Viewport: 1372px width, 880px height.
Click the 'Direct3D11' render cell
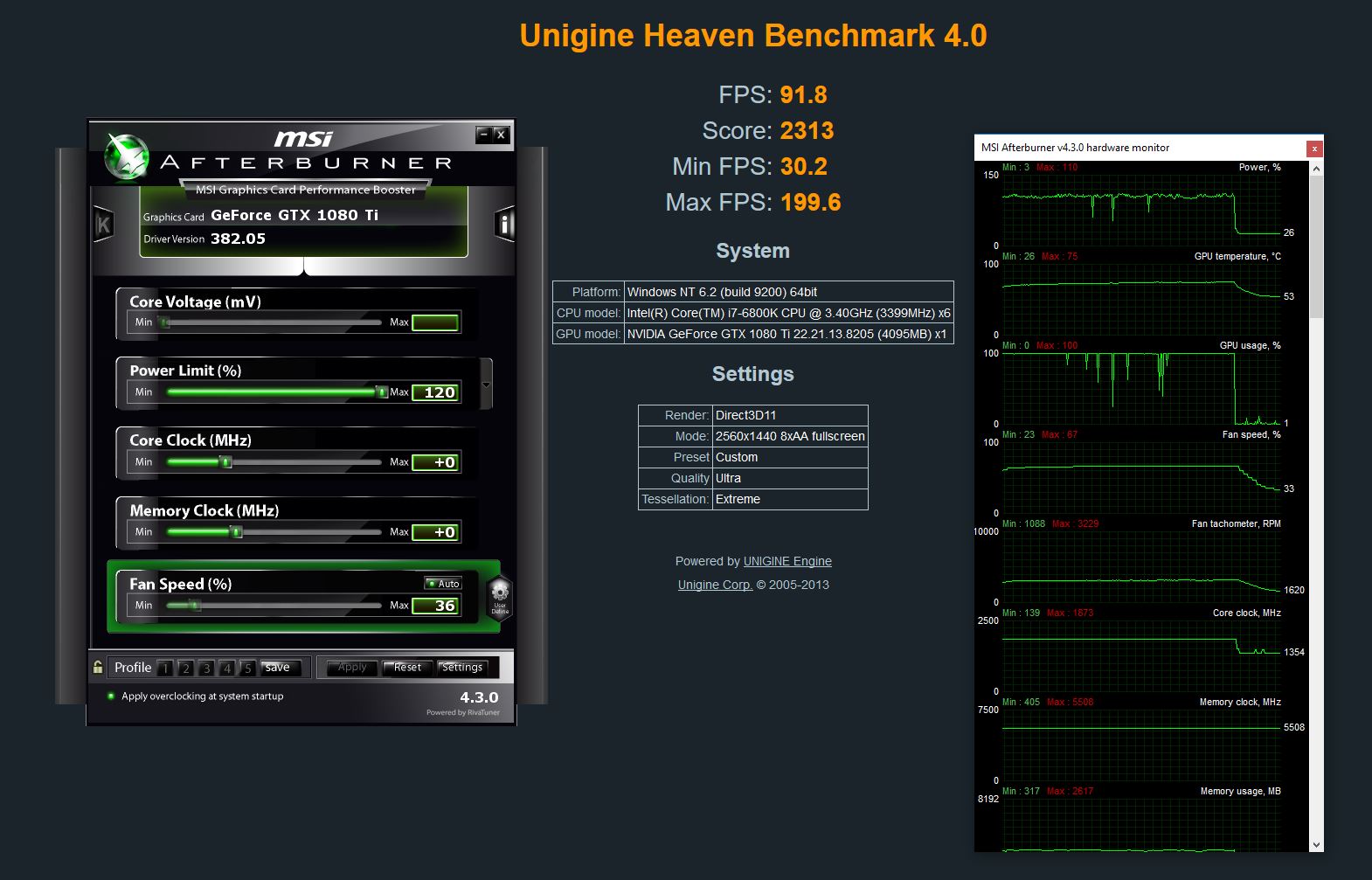(790, 415)
